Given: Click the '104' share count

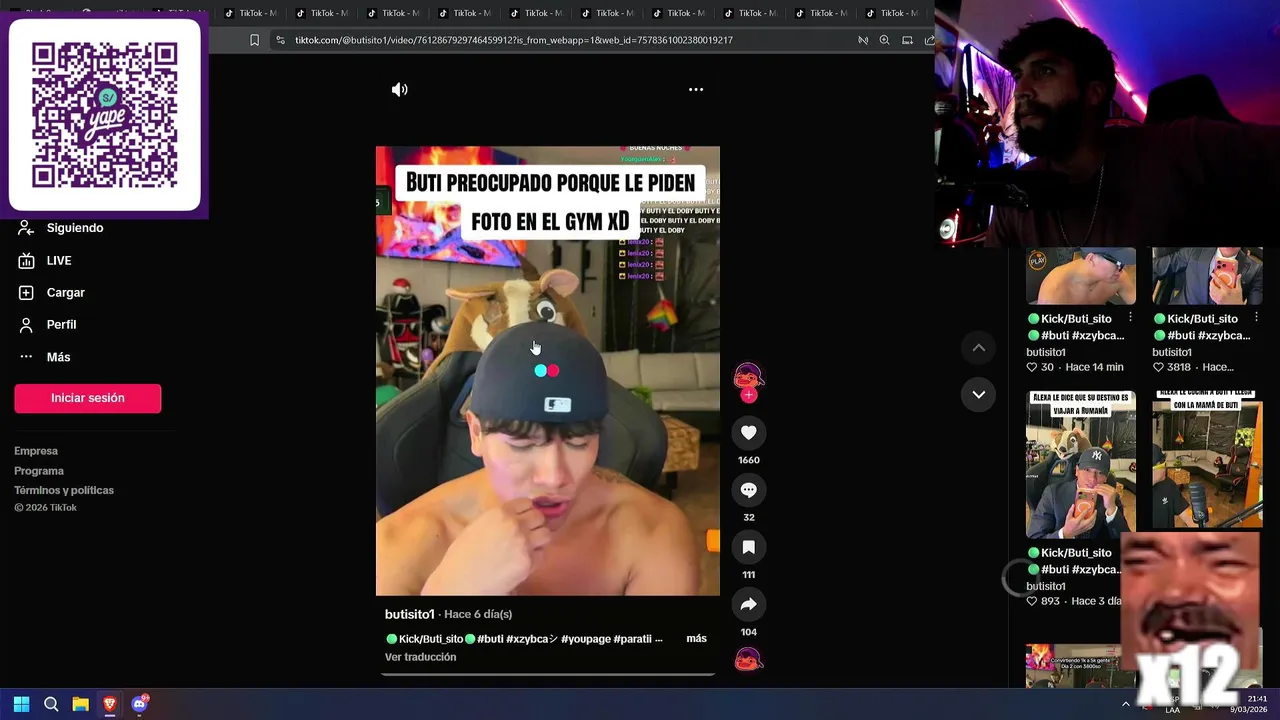Looking at the screenshot, I should pyautogui.click(x=748, y=632).
